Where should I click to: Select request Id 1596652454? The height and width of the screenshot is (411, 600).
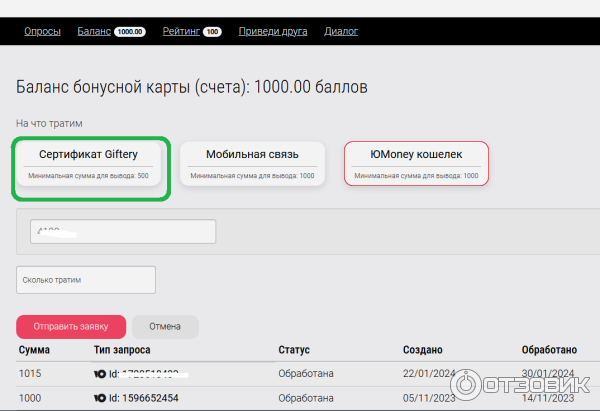click(148, 397)
